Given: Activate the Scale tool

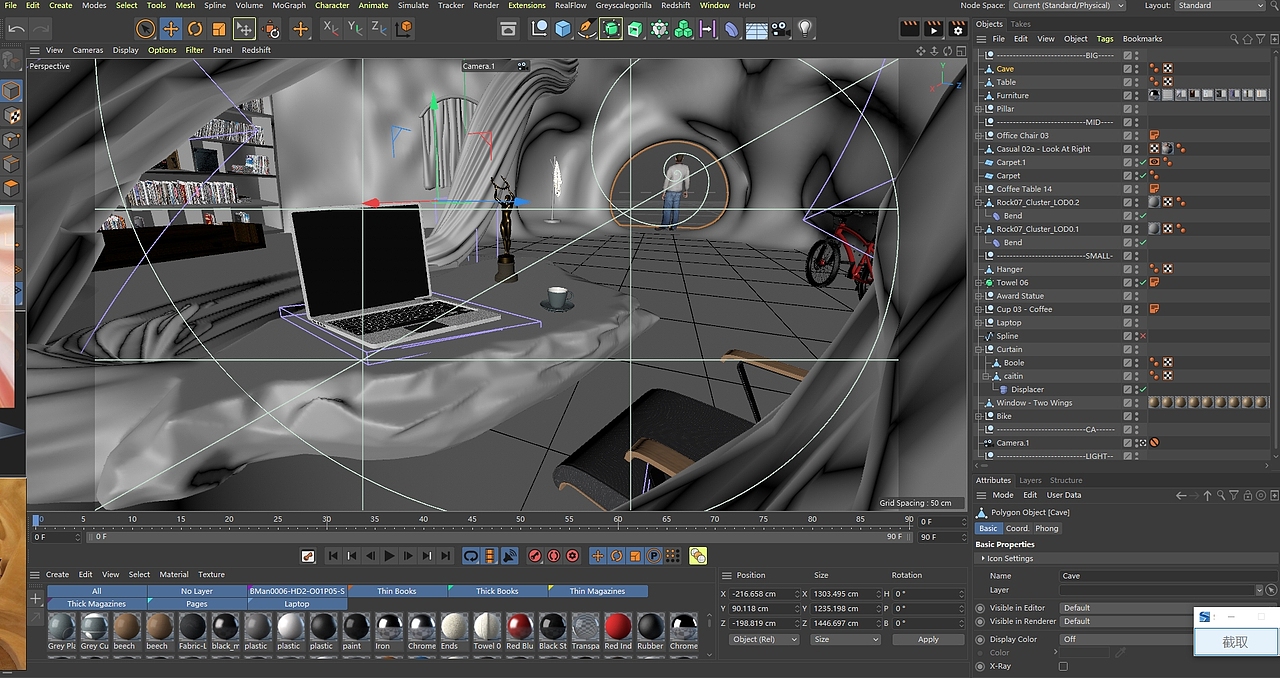Looking at the screenshot, I should (x=219, y=29).
